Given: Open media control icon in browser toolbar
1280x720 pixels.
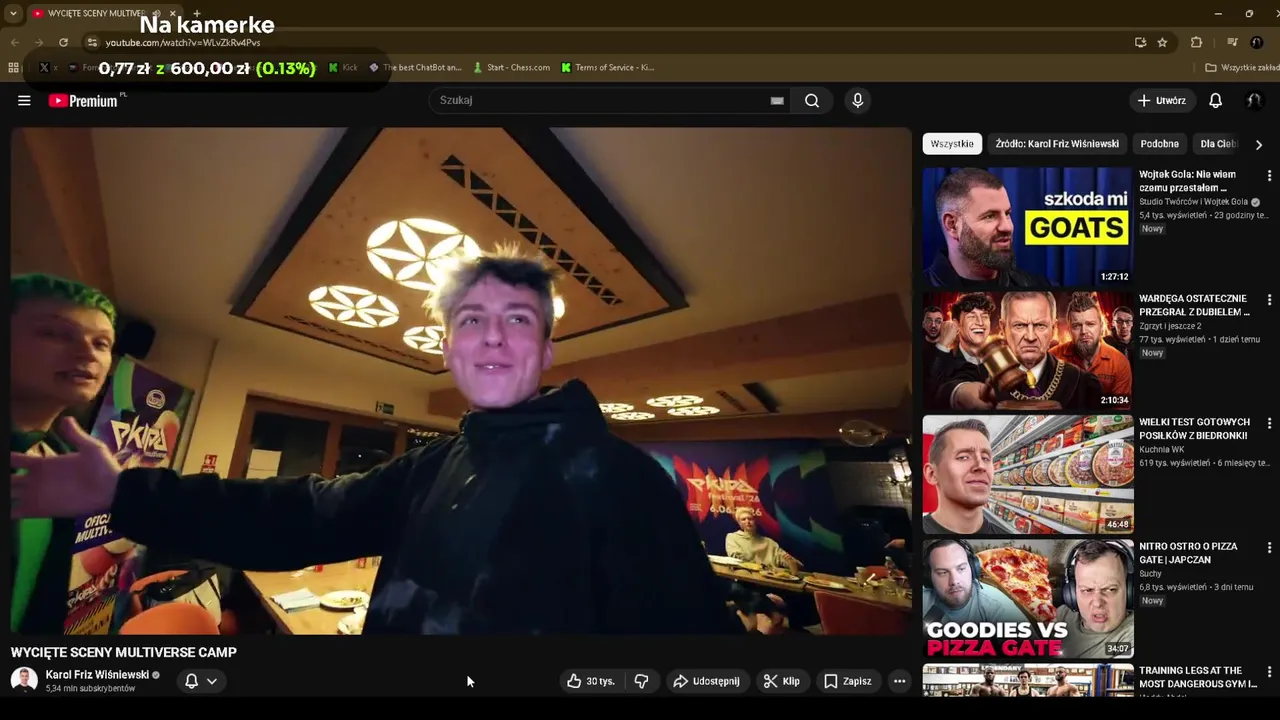Looking at the screenshot, I should pos(1232,42).
